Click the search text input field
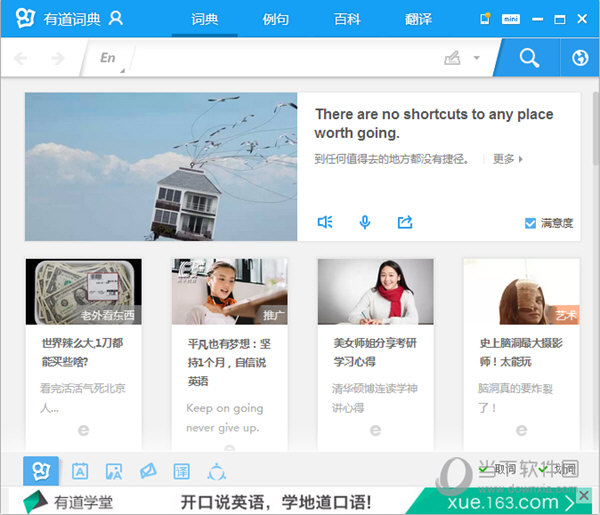The height and width of the screenshot is (515, 600). tap(280, 58)
